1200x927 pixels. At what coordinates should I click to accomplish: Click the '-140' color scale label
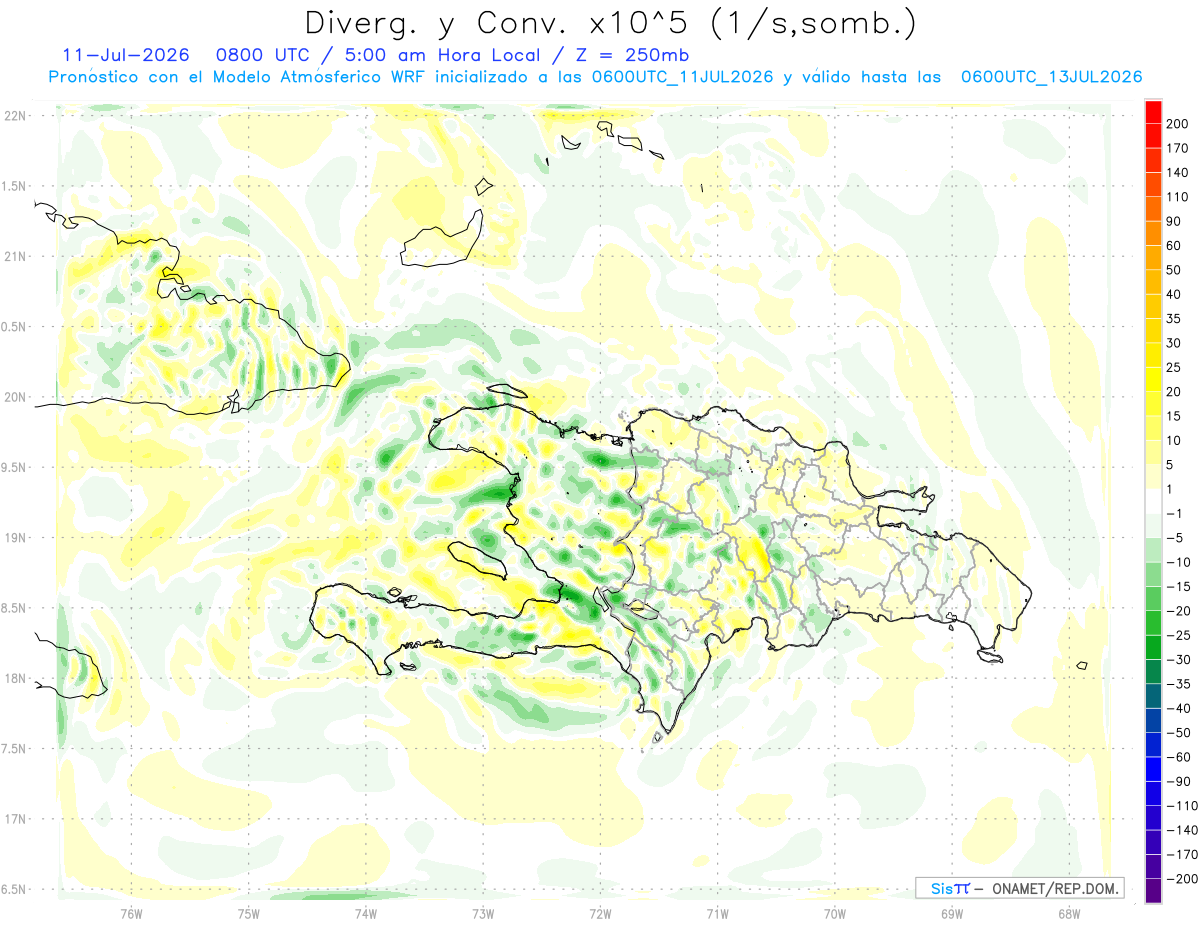coord(1181,830)
